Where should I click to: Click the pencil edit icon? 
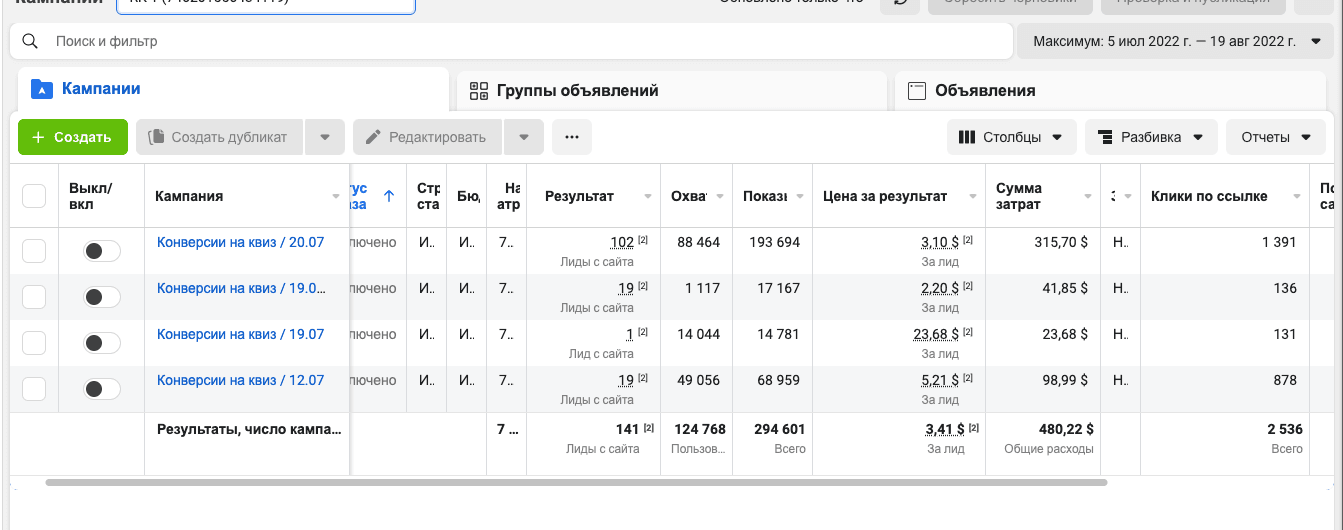point(374,137)
